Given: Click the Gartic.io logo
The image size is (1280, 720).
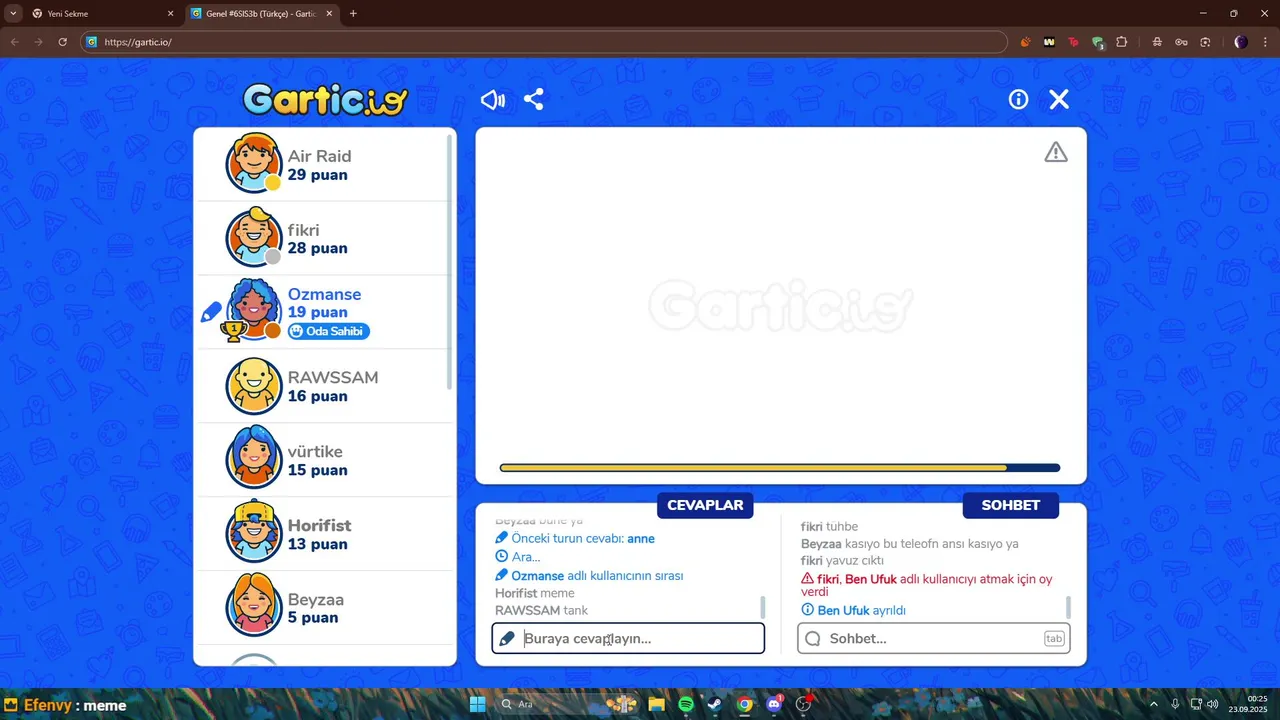Looking at the screenshot, I should 326,99.
